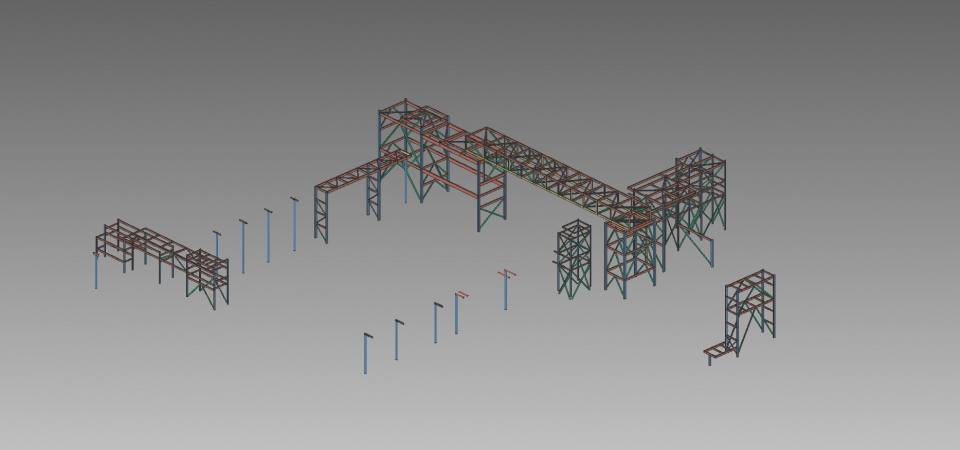
Task: Click the braced trestle frame left of the main tower
Action: (322, 212)
